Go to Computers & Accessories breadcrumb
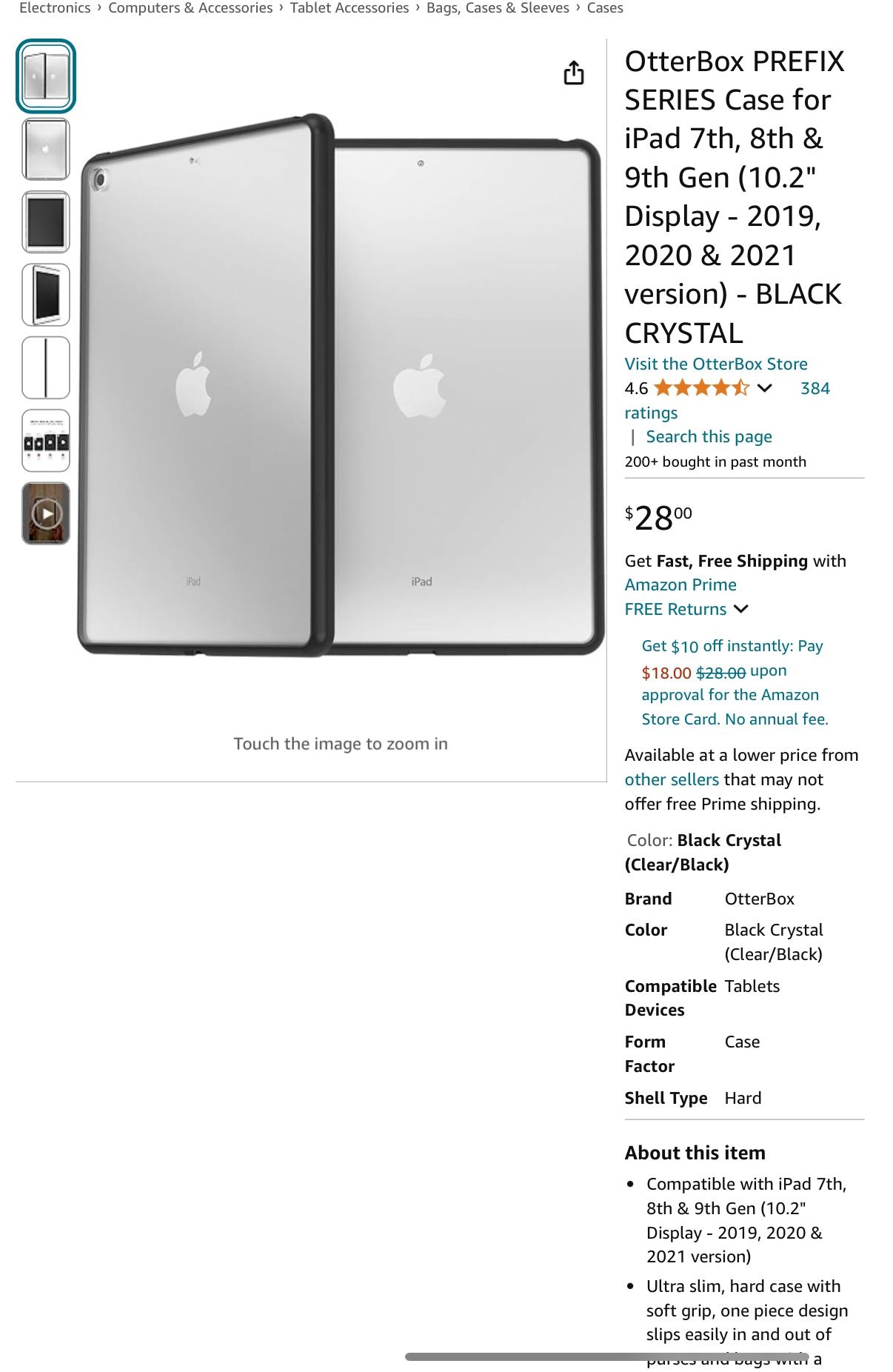893x1372 pixels. point(190,8)
